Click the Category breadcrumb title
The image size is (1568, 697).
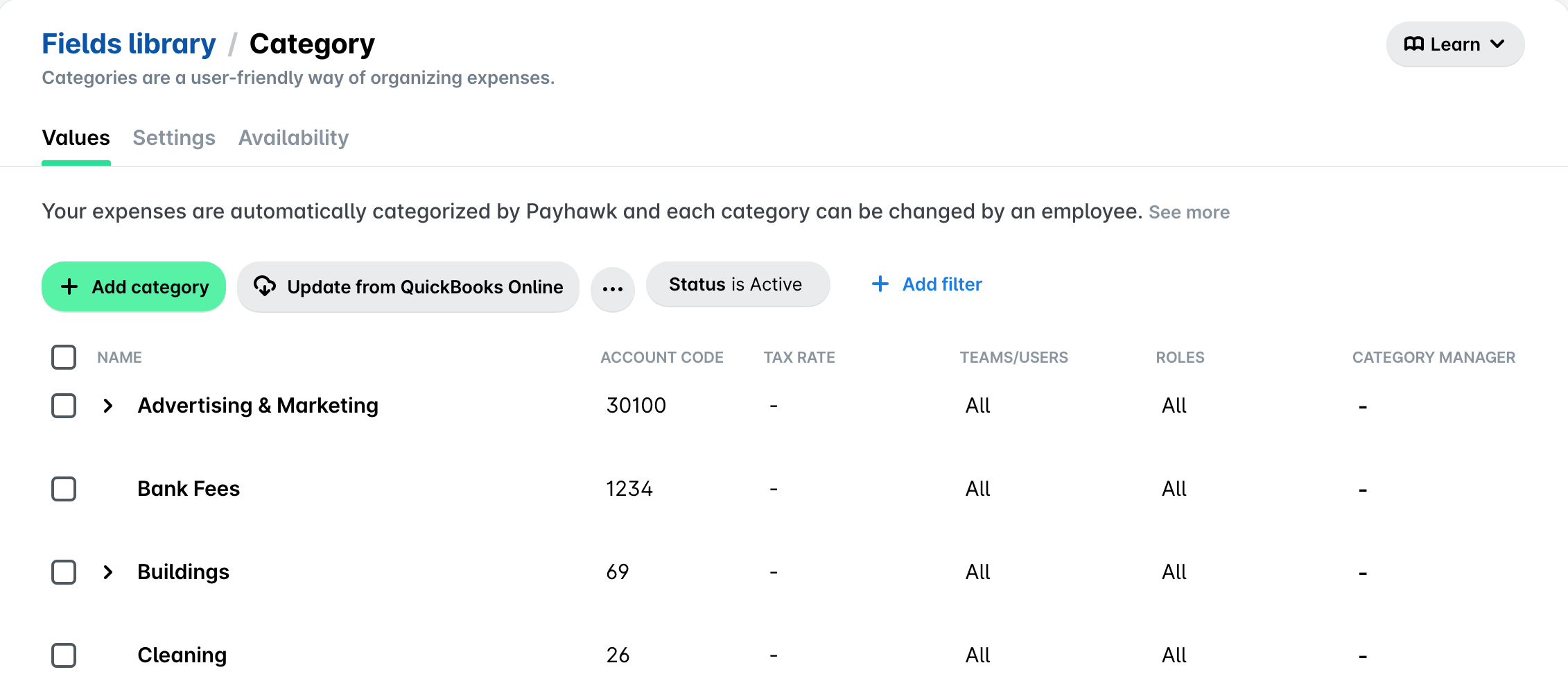click(312, 44)
